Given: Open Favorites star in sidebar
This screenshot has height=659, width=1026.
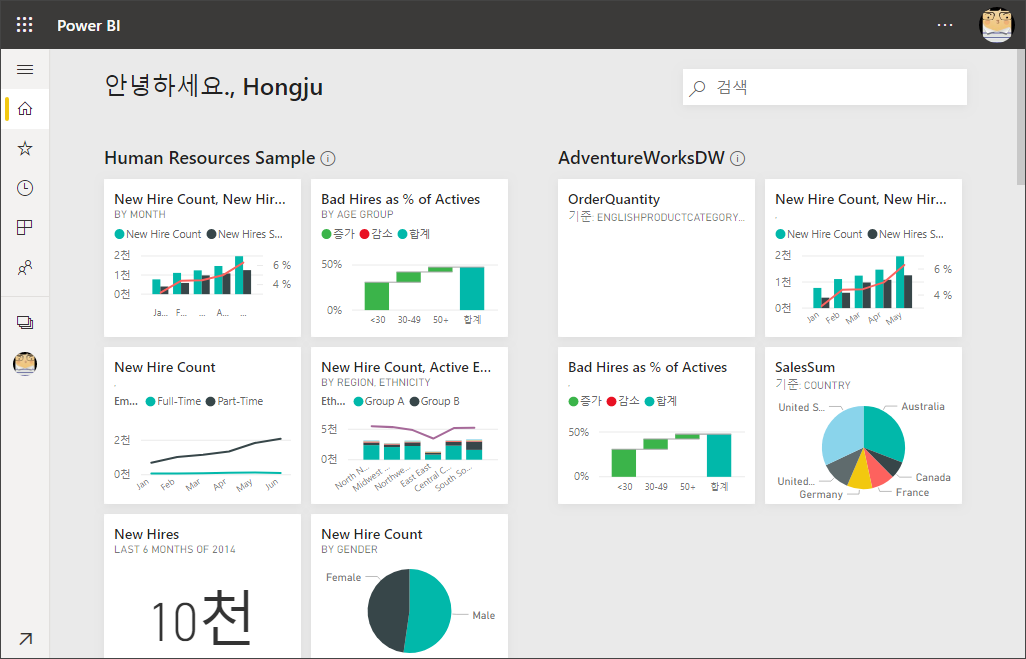Looking at the screenshot, I should click(25, 149).
